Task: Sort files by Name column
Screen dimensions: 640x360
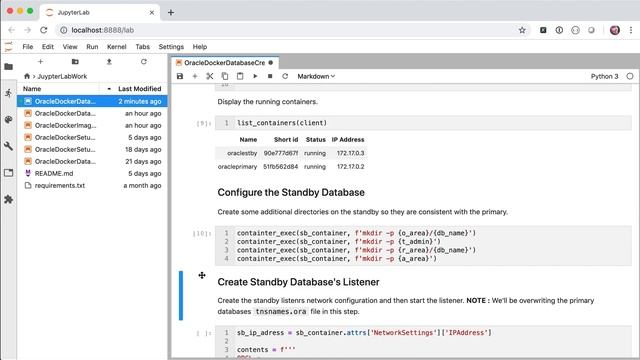Action: coord(32,89)
